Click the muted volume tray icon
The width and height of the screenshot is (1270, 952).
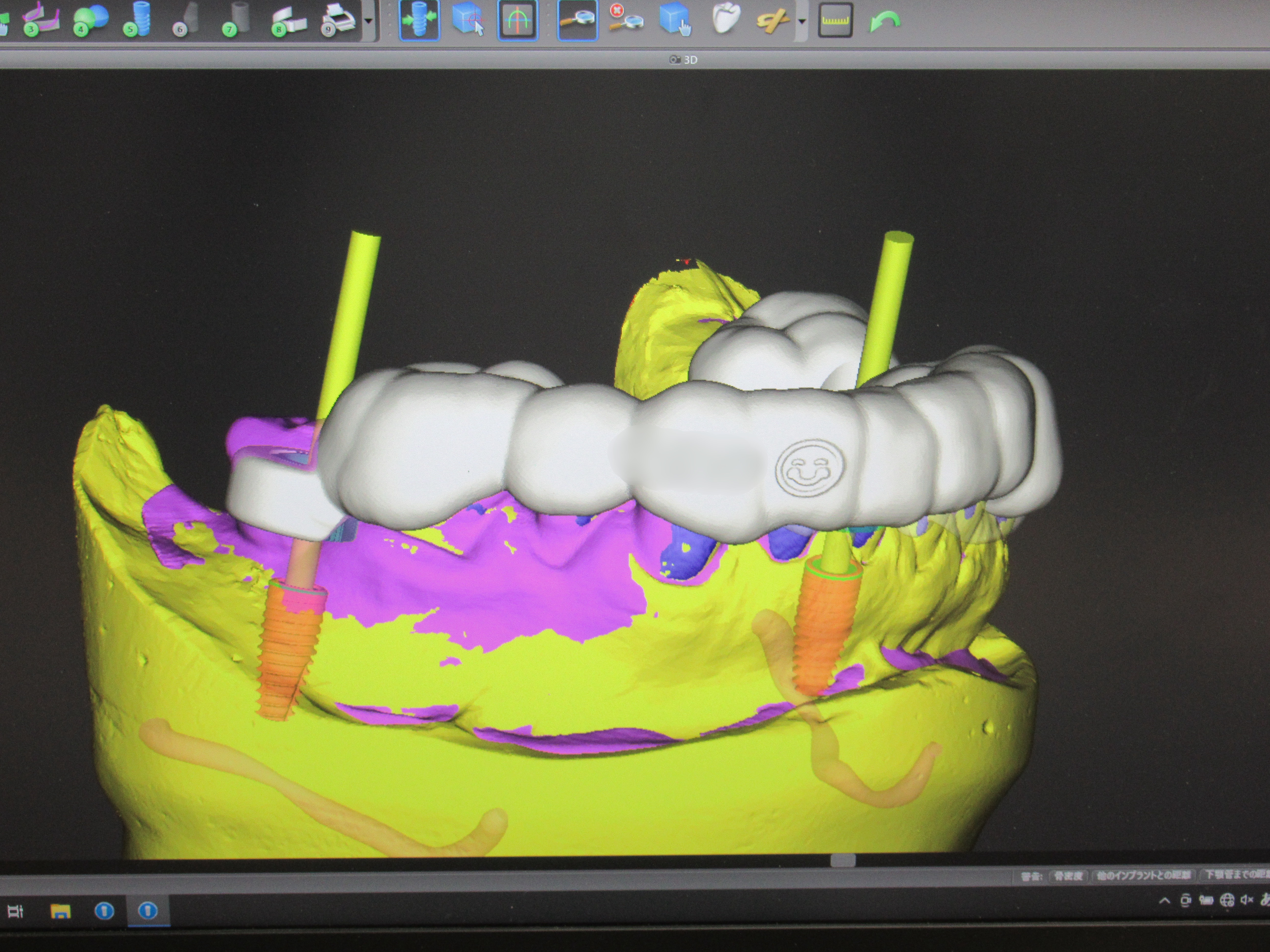tap(1246, 900)
